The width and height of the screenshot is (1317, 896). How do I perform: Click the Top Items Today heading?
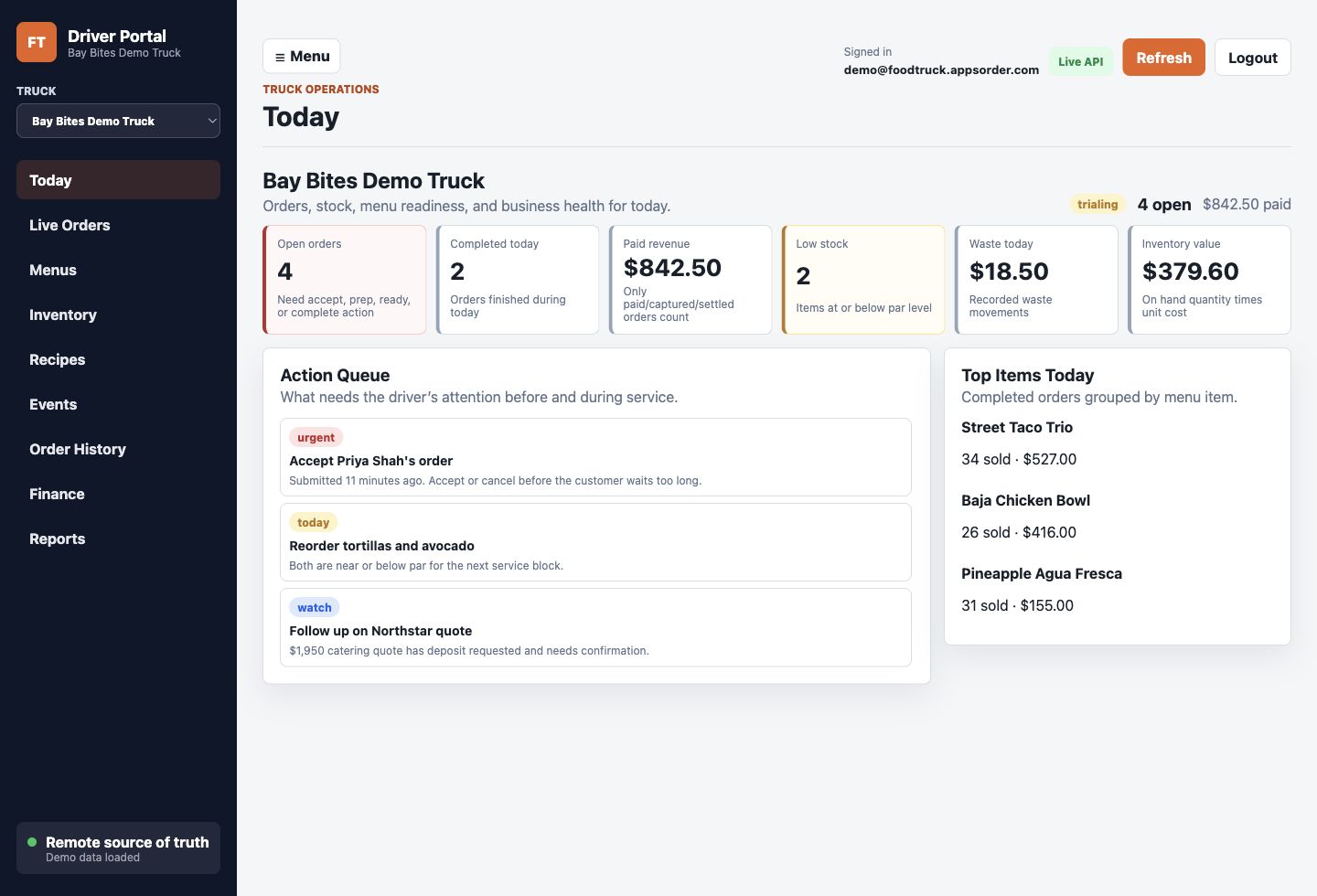point(1027,375)
